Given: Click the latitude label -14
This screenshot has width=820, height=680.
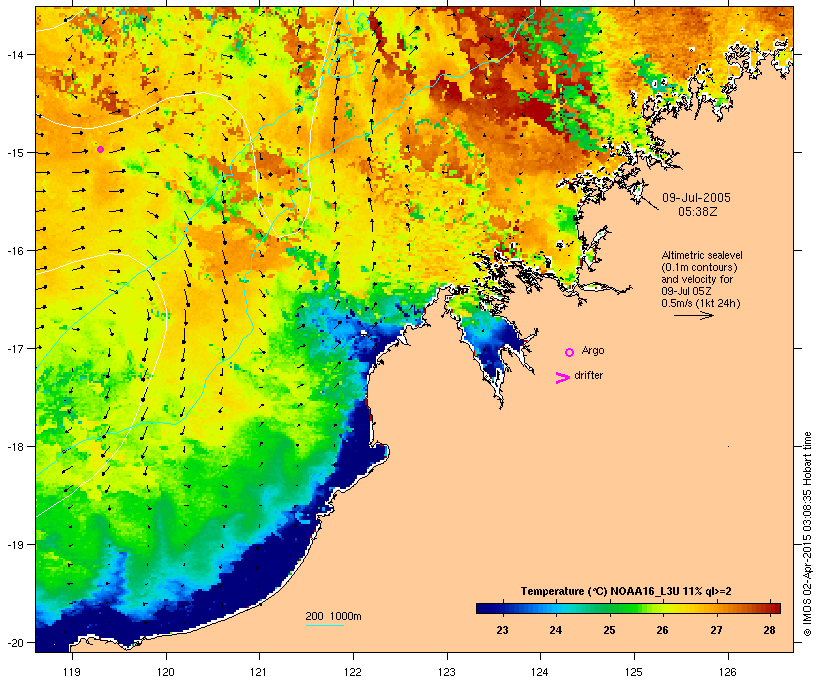Looking at the screenshot, I should pyautogui.click(x=15, y=54).
